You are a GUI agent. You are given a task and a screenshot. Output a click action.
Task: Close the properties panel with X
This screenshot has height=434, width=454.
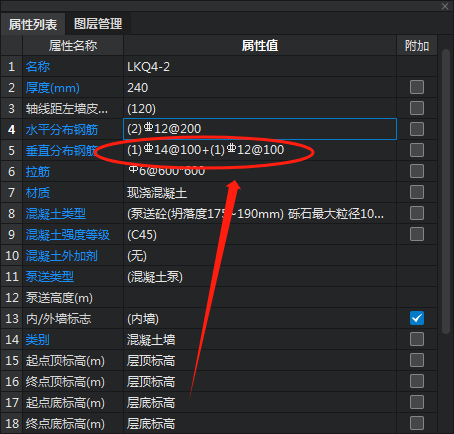tap(445, 6)
